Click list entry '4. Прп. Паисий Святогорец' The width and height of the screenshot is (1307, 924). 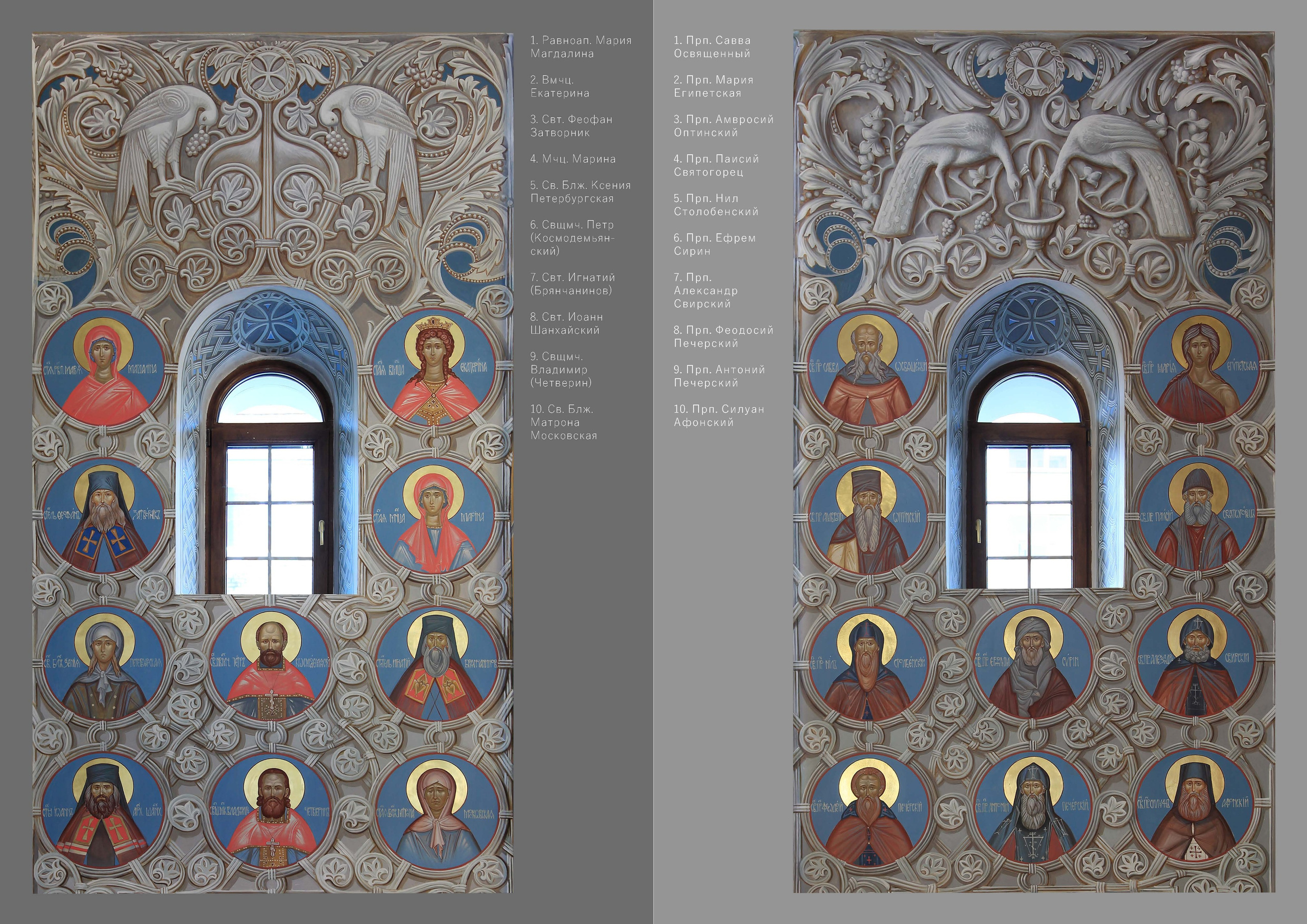(x=716, y=165)
